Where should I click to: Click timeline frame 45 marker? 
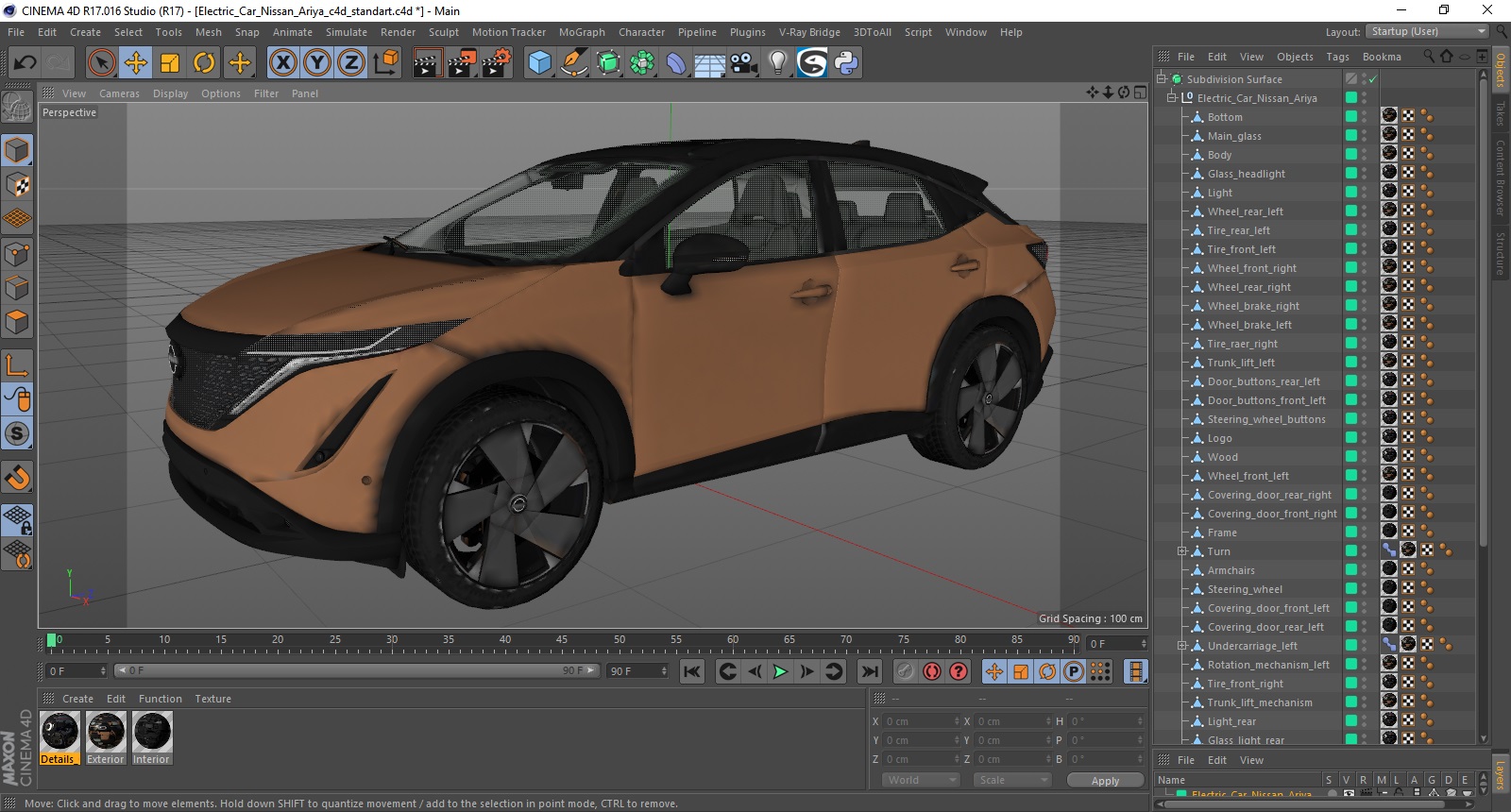pos(562,641)
